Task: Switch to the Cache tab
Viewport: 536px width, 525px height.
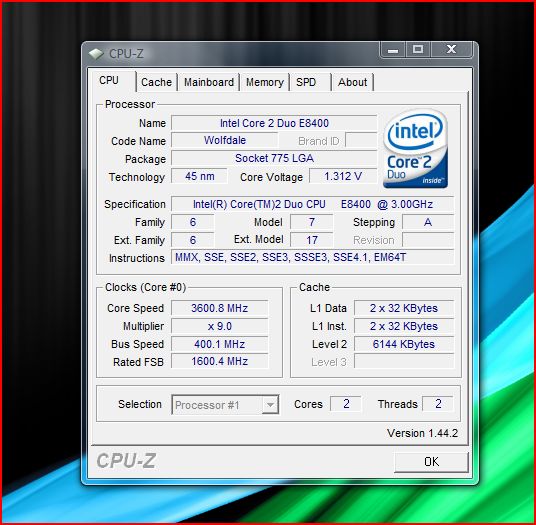Action: click(x=157, y=82)
